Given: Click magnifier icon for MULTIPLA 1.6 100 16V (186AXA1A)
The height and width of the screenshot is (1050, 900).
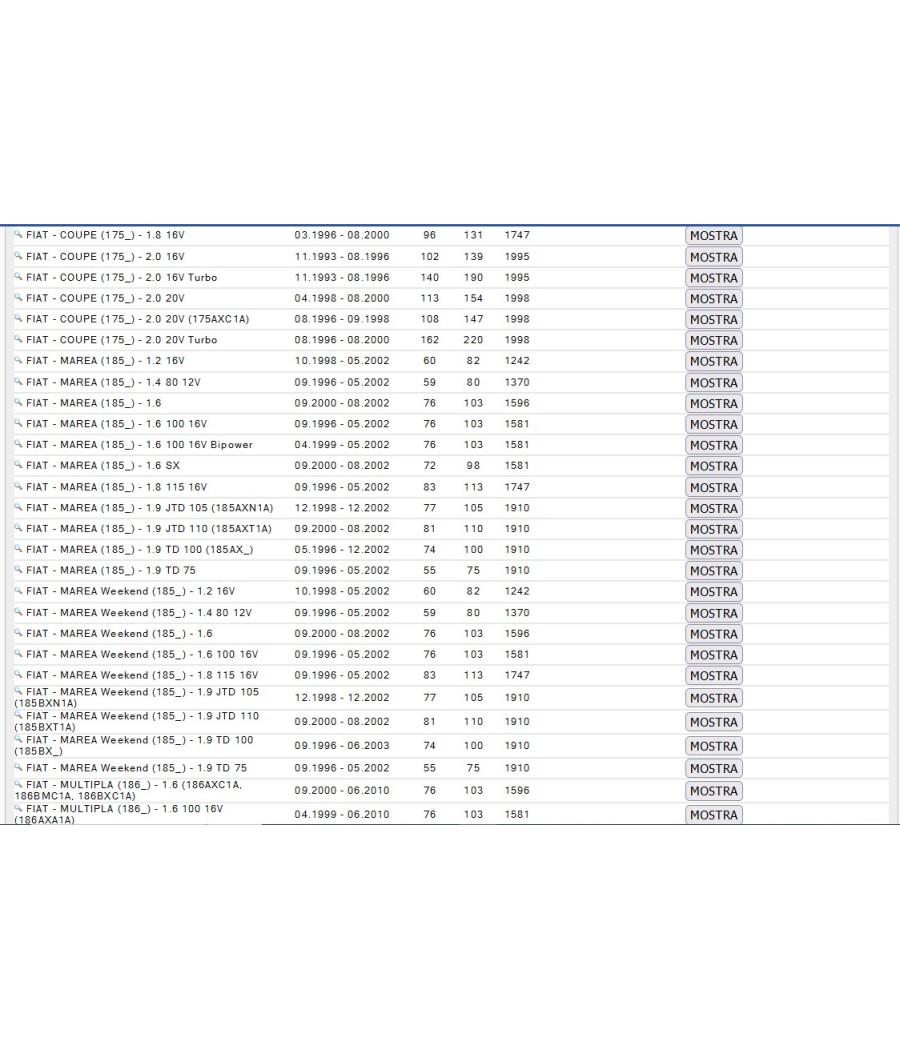Looking at the screenshot, I should (19, 808).
